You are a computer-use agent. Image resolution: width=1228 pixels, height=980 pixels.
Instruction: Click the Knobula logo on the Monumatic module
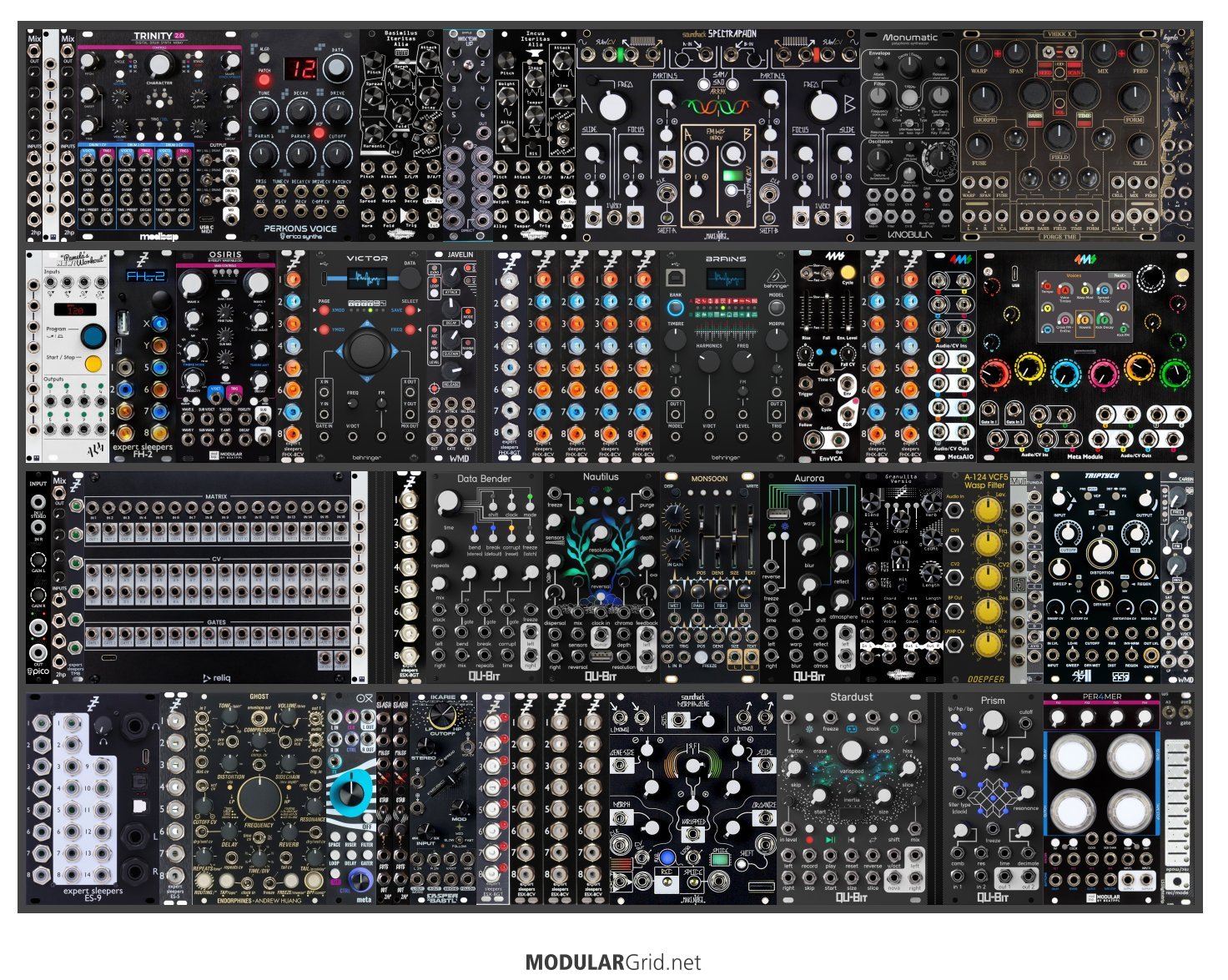909,236
